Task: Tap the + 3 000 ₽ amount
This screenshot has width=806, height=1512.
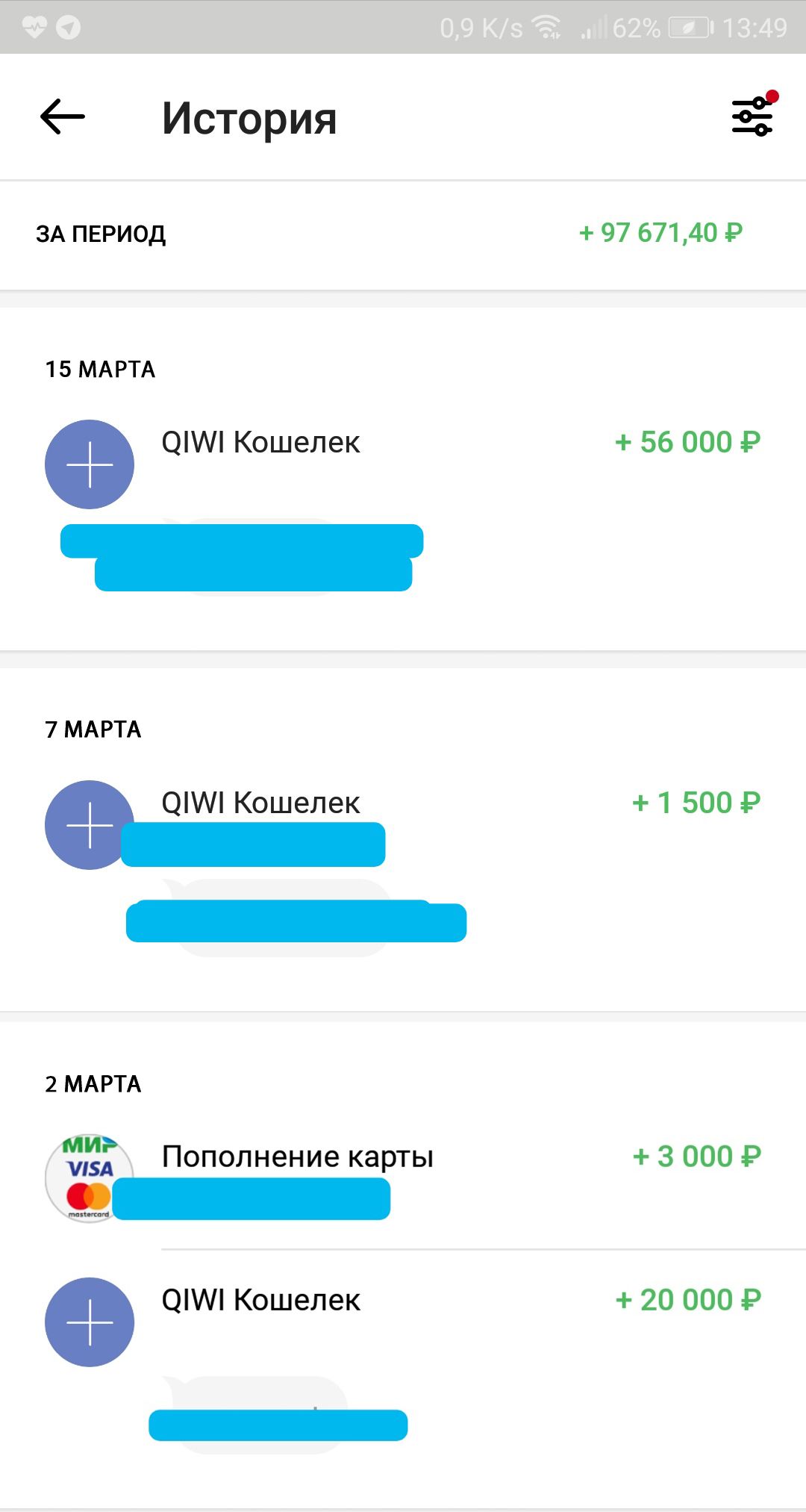Action: pyautogui.click(x=696, y=1157)
